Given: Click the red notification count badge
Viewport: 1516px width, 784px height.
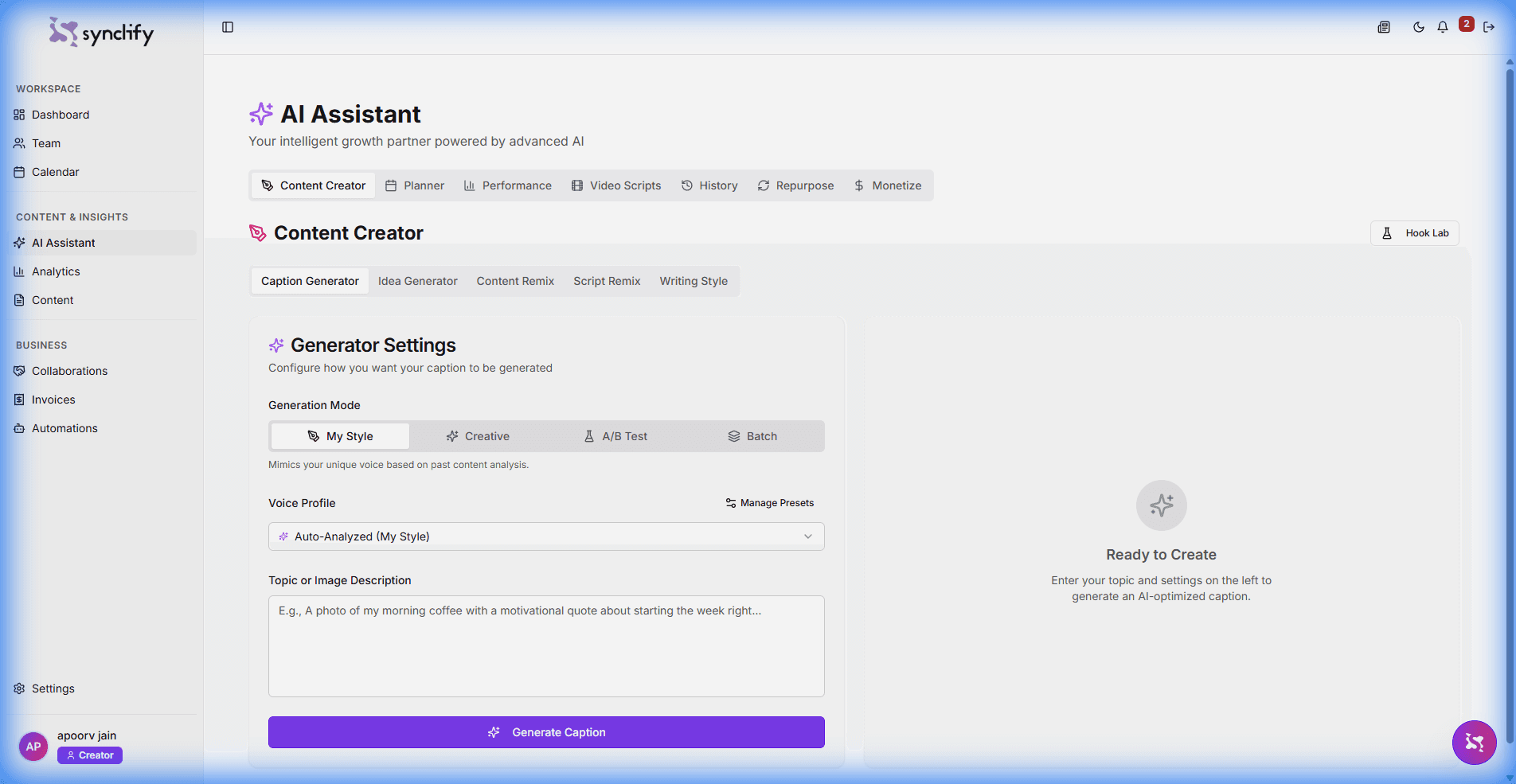Looking at the screenshot, I should (x=1467, y=23).
